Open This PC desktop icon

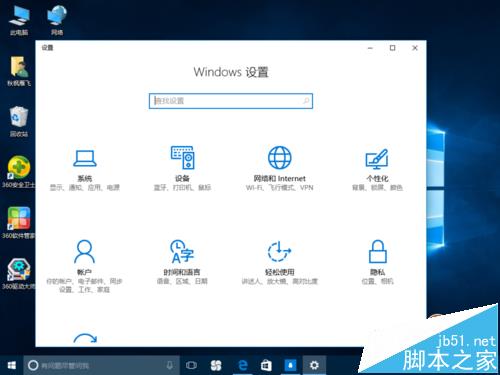click(19, 21)
